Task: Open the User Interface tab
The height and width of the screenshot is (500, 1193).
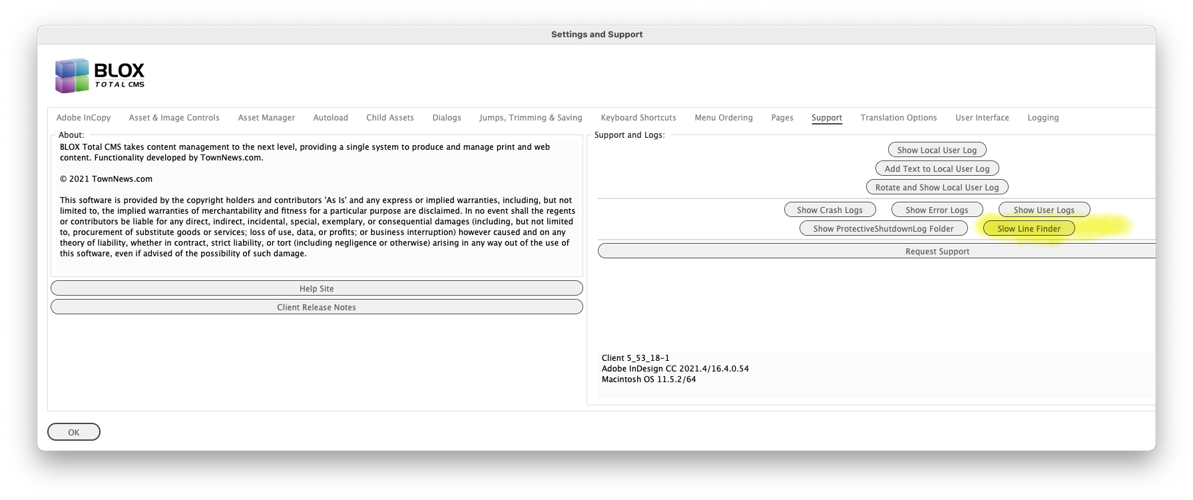Action: click(982, 118)
